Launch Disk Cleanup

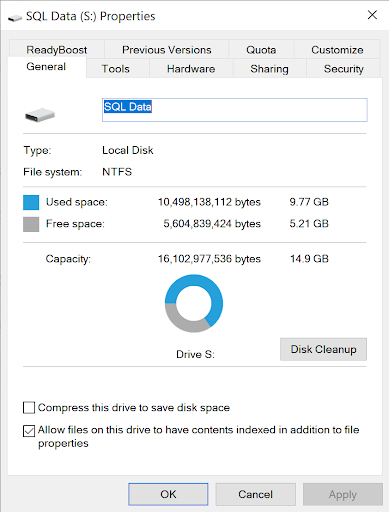323,349
